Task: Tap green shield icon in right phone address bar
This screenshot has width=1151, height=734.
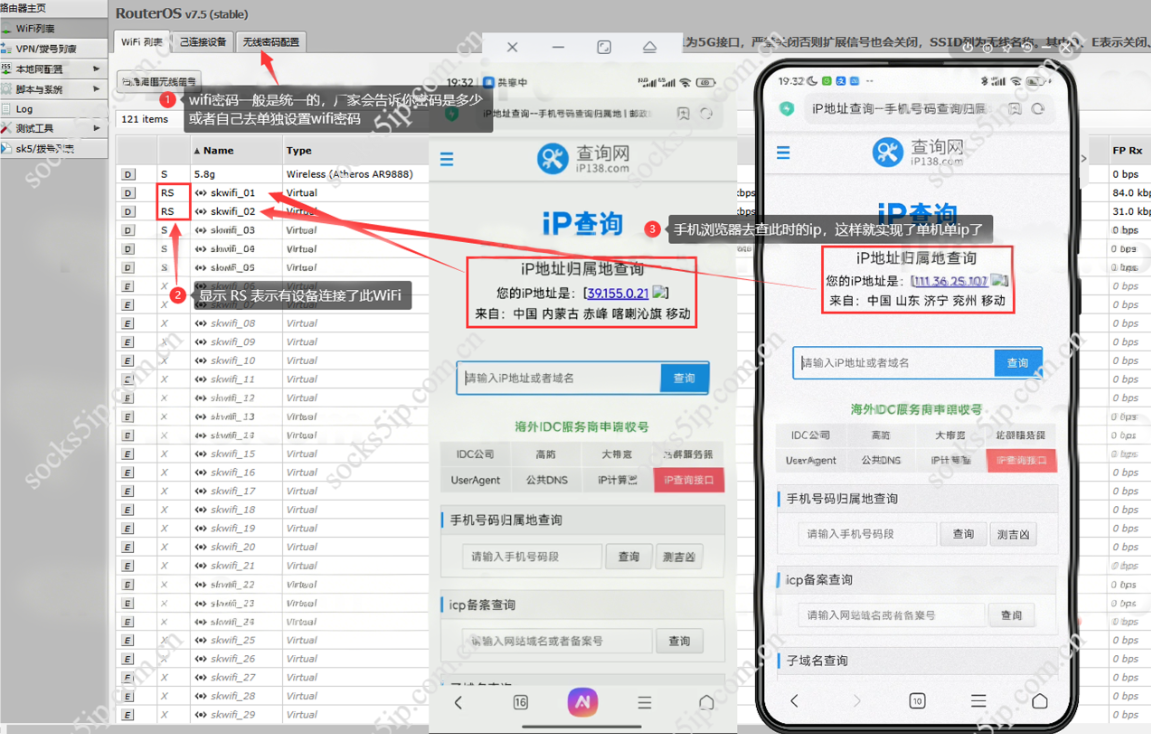Action: point(787,109)
